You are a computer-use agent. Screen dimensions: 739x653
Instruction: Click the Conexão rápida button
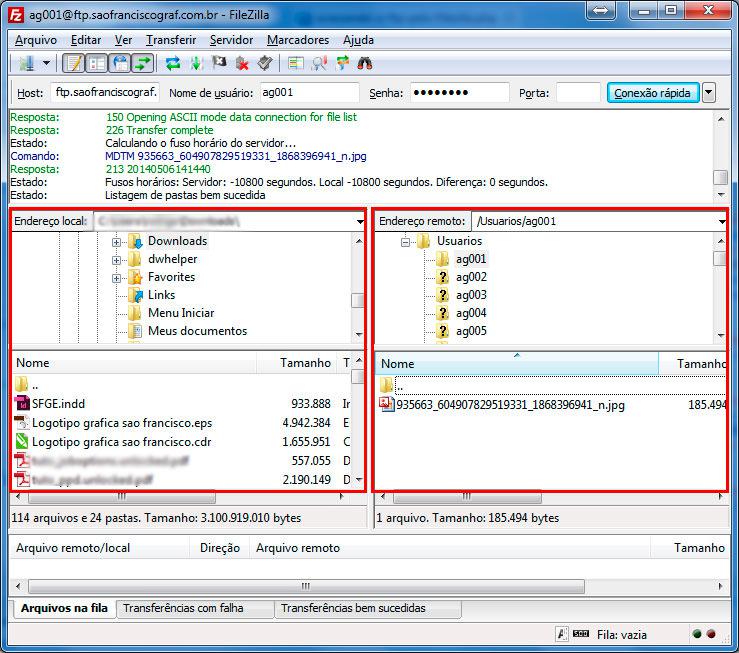click(652, 93)
